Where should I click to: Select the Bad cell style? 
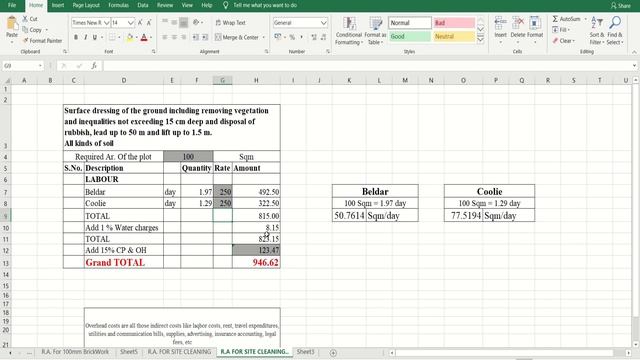tap(454, 23)
